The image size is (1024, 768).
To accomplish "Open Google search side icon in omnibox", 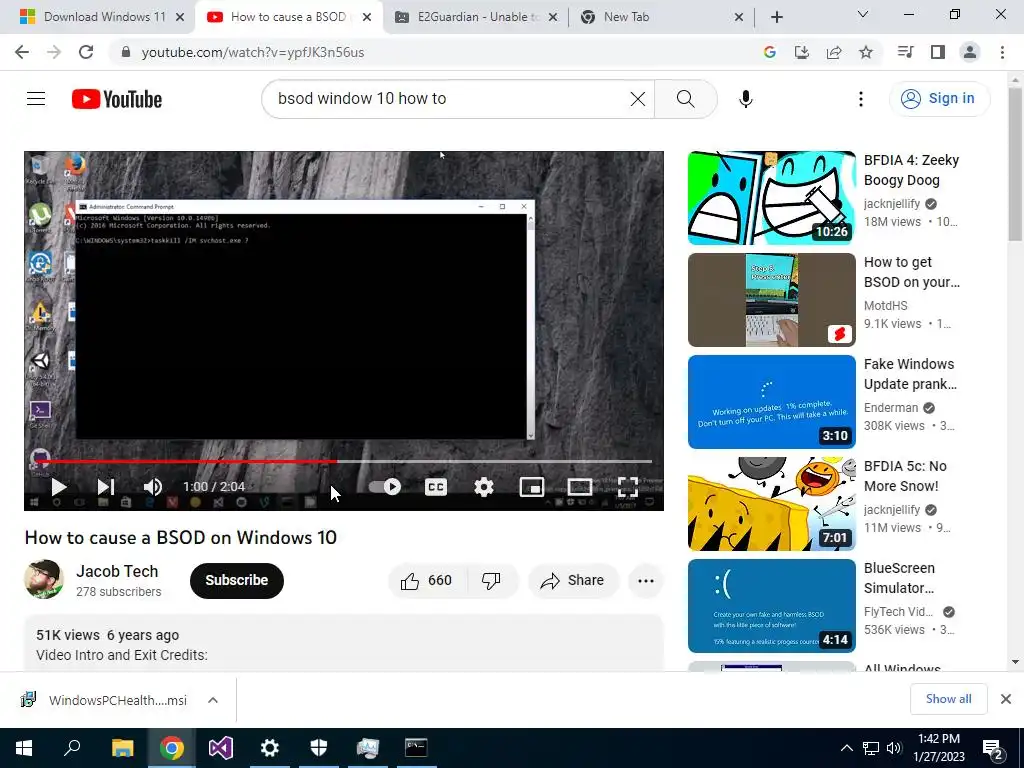I will (x=769, y=52).
